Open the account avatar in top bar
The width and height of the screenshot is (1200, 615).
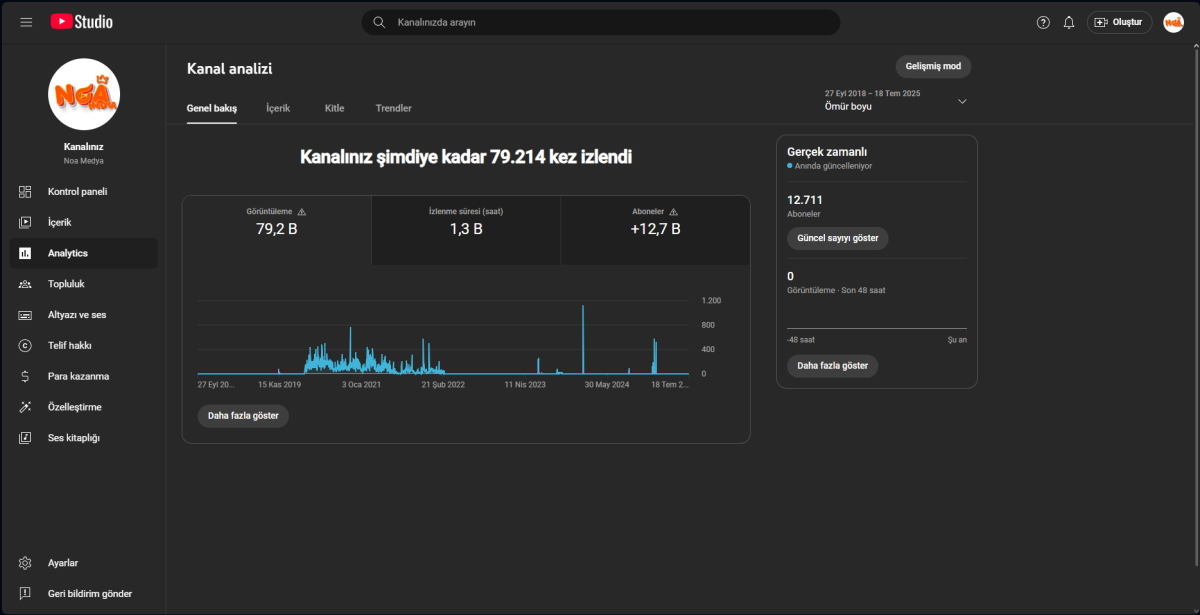tap(1173, 22)
